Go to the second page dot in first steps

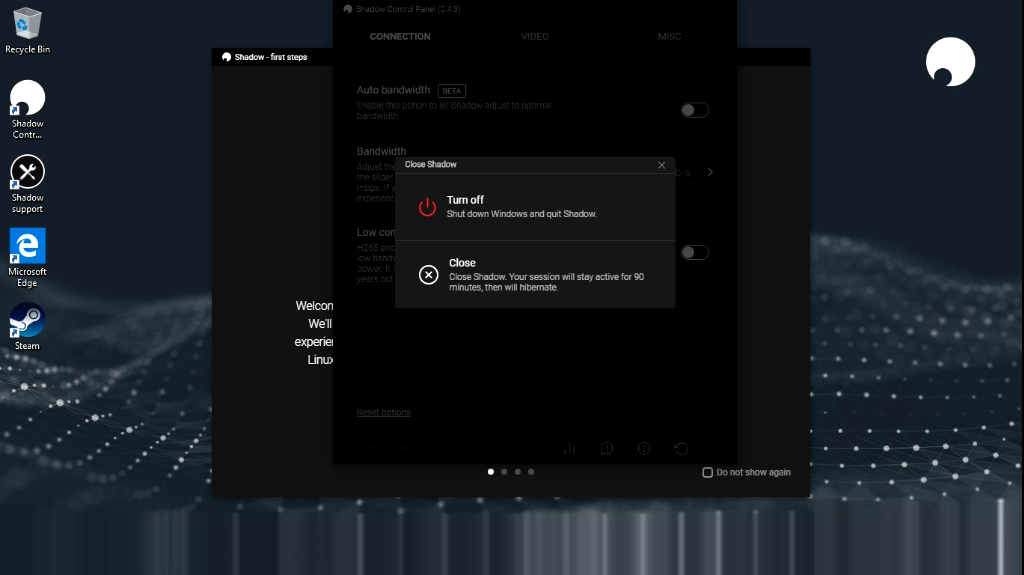coord(504,472)
